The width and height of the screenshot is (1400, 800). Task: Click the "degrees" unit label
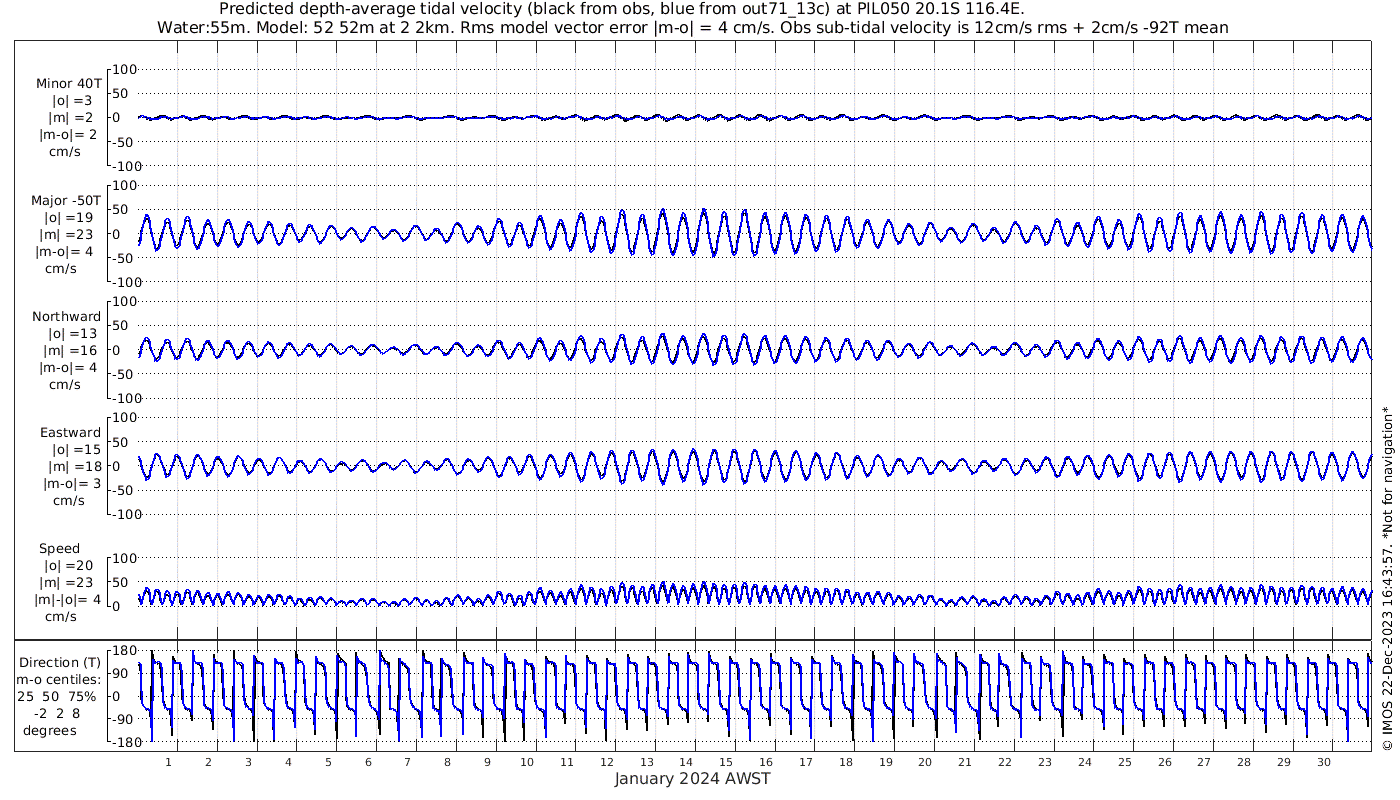[52, 731]
